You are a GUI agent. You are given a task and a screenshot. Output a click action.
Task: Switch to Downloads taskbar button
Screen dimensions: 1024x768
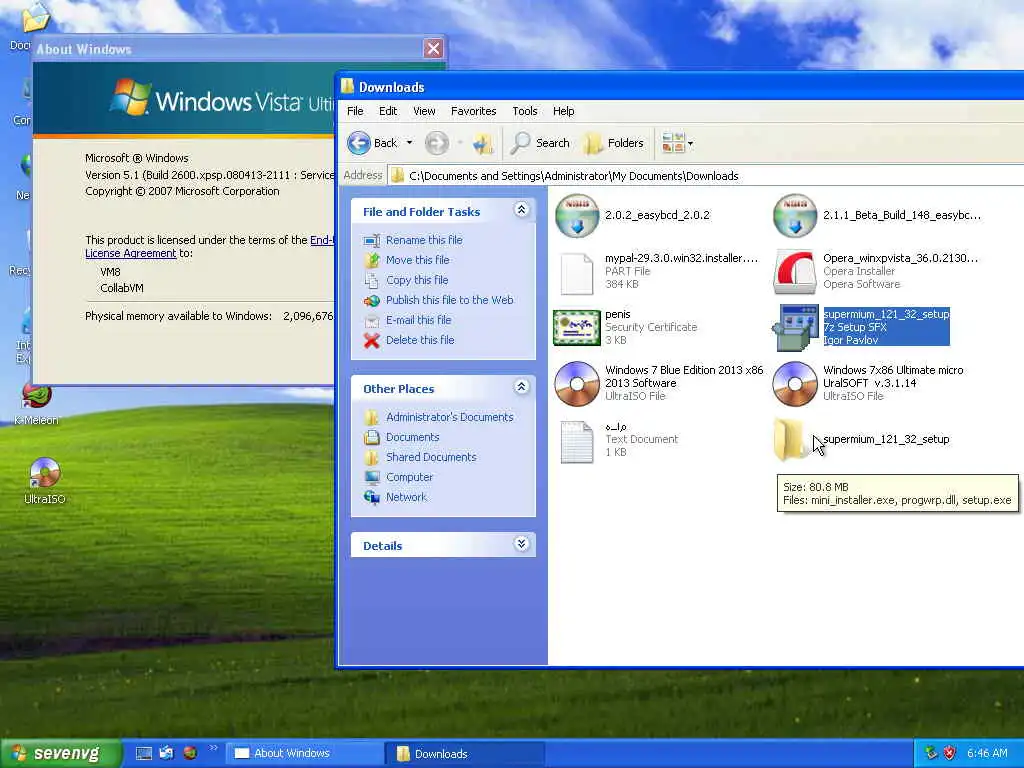pos(465,754)
